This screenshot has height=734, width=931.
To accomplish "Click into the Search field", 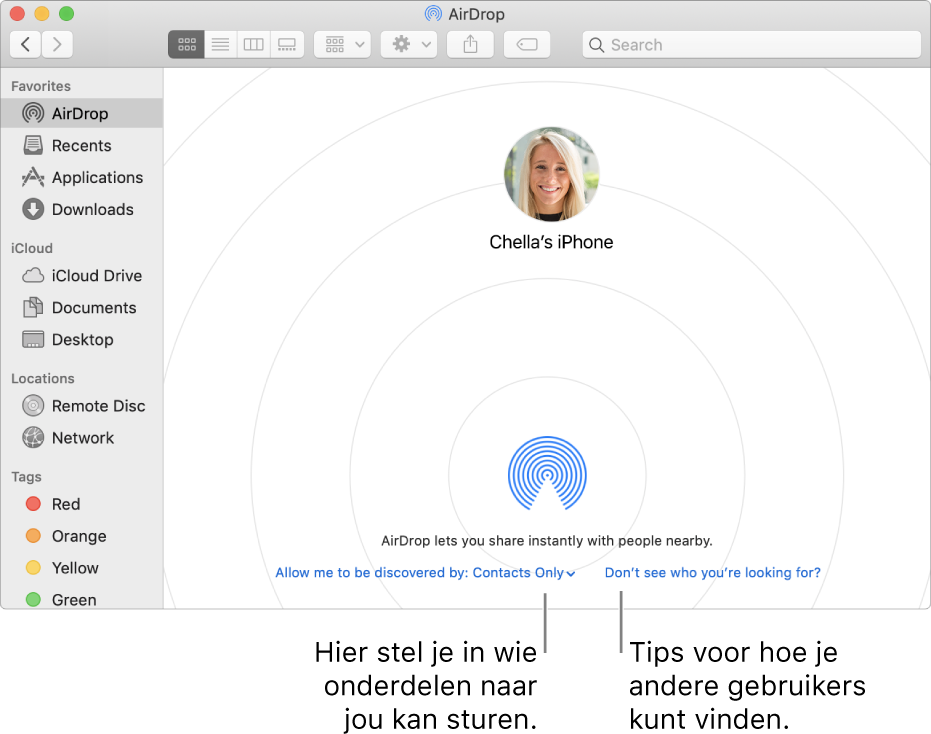I will pyautogui.click(x=752, y=45).
